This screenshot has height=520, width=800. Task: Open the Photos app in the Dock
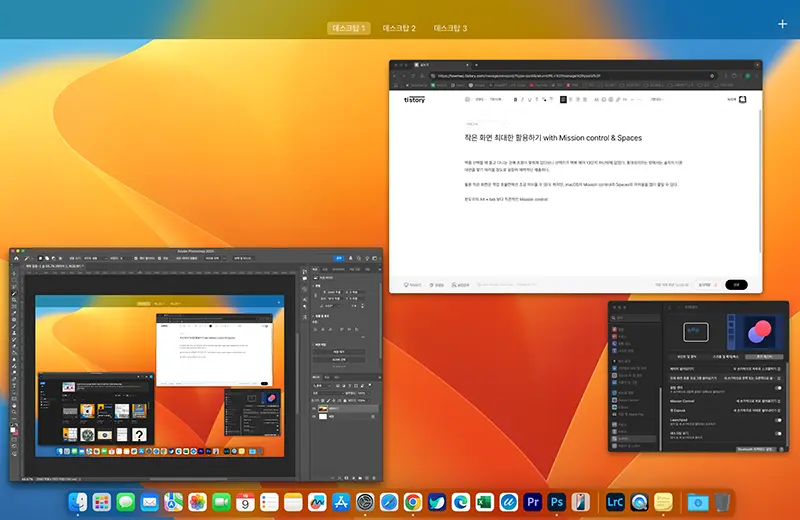coord(197,503)
